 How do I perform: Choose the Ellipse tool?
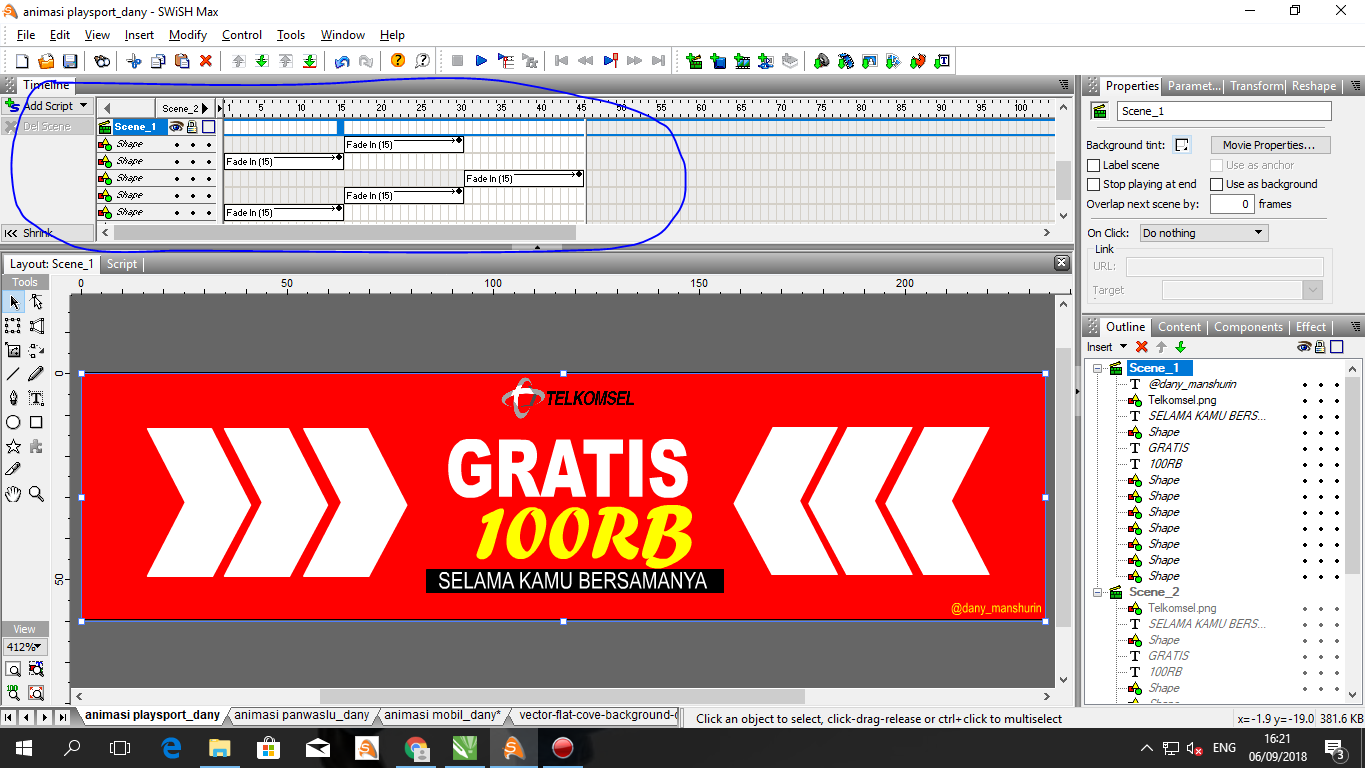coord(14,422)
